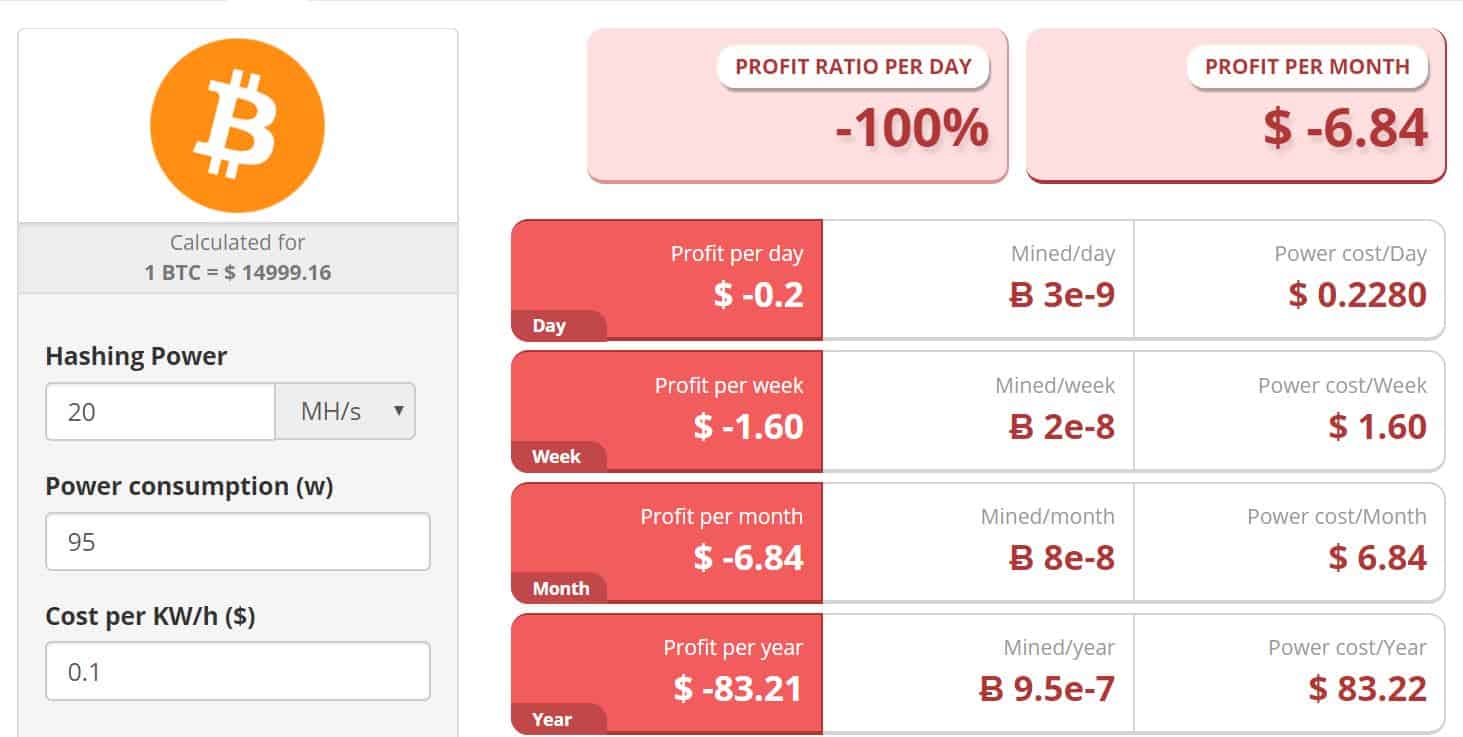Viewport: 1463px width, 737px height.
Task: Click the Profit per year $ -83.21 cell
Action: pos(667,674)
